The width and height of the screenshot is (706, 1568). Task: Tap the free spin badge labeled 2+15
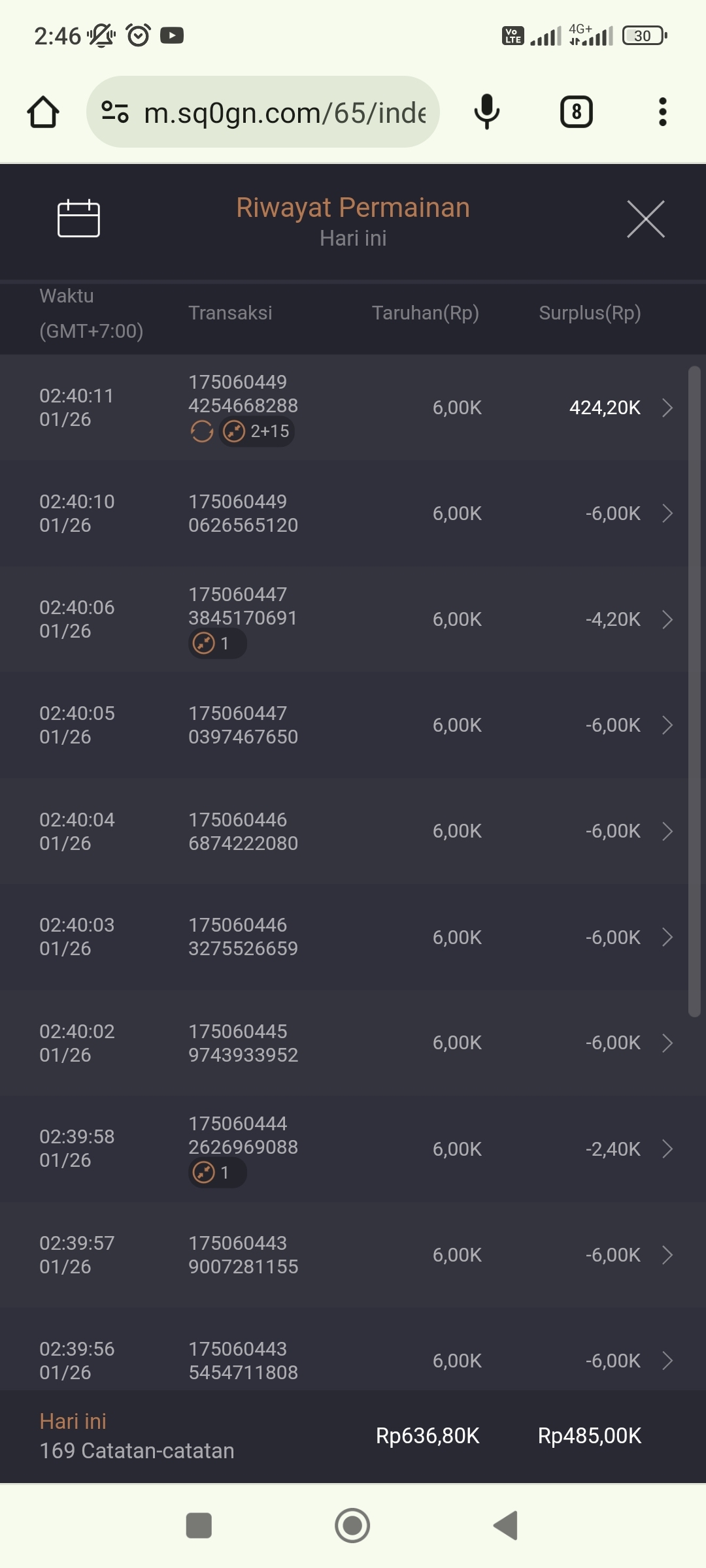coord(257,431)
